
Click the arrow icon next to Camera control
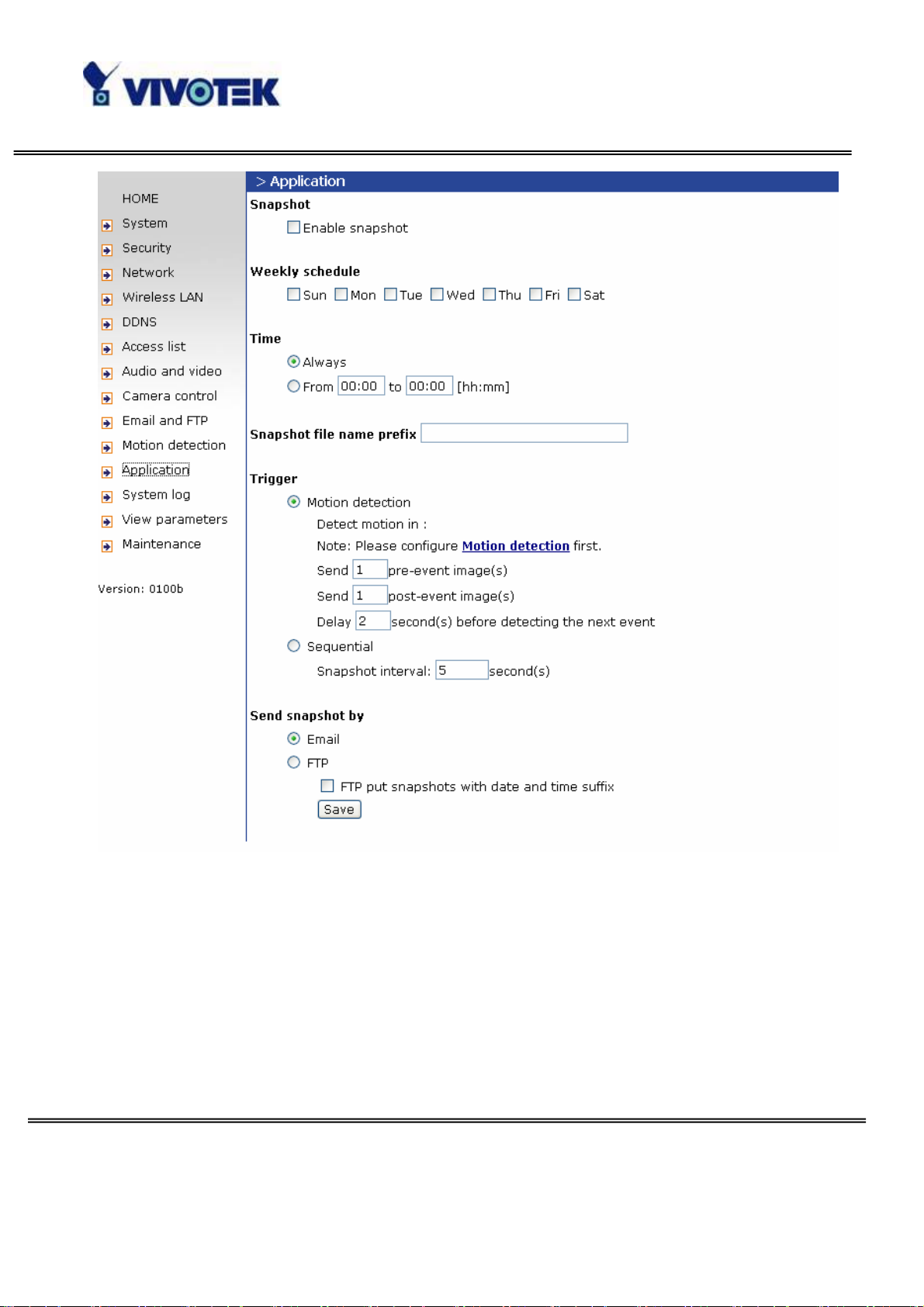tap(107, 399)
